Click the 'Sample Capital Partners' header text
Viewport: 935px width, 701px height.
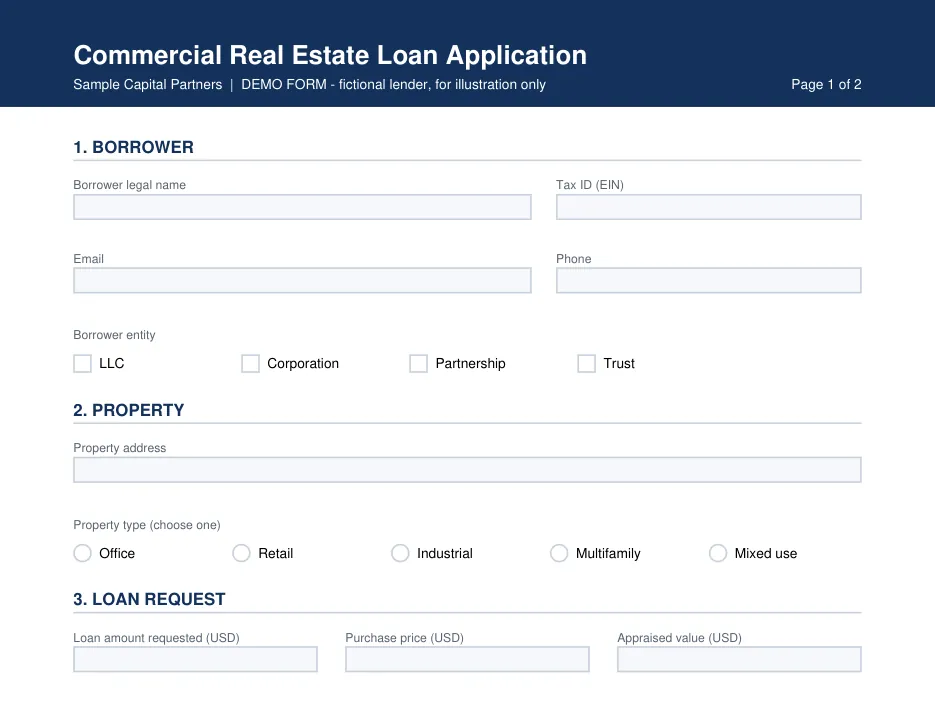point(147,85)
